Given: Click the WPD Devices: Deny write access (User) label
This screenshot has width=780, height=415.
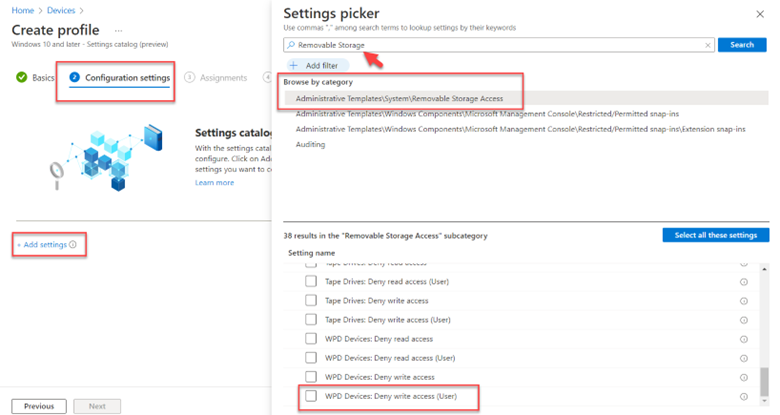Looking at the screenshot, I should click(391, 396).
